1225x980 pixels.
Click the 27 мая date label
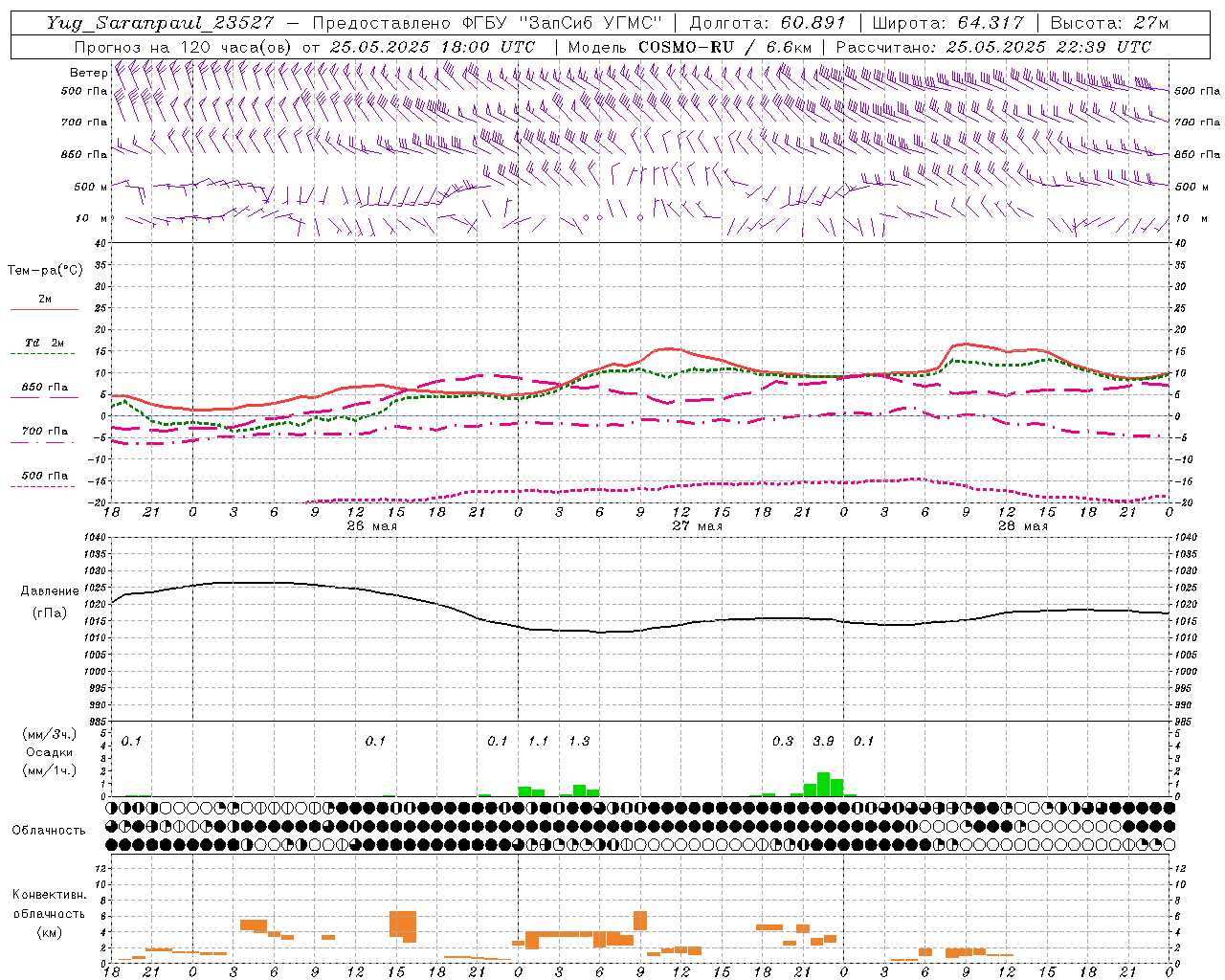click(x=698, y=526)
